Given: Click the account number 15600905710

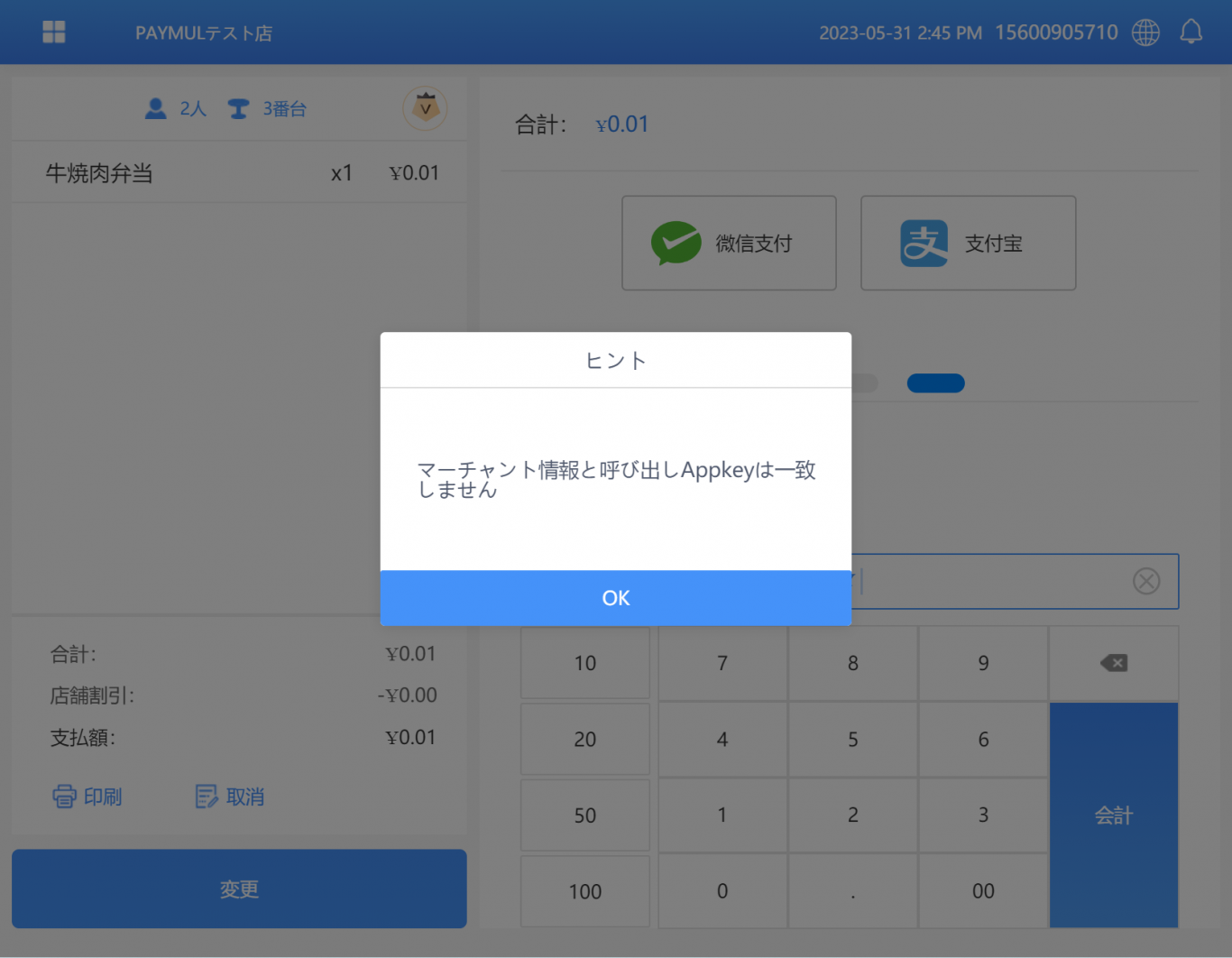Looking at the screenshot, I should pos(1056,32).
